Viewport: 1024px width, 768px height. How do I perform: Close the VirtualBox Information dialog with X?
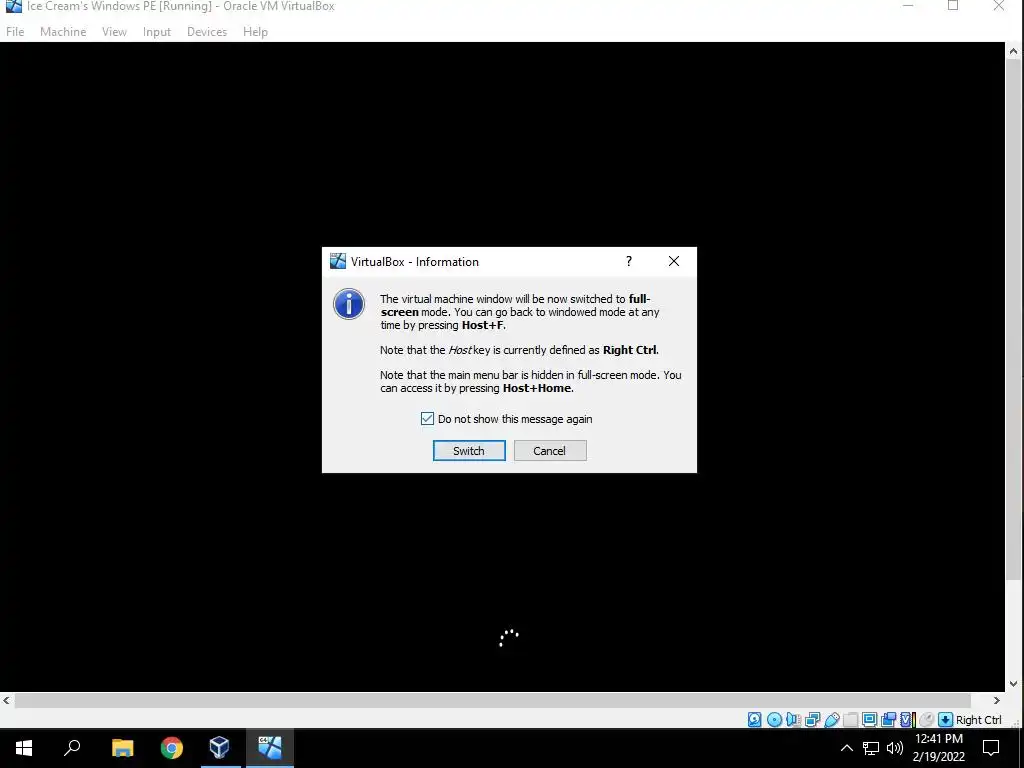(x=674, y=261)
